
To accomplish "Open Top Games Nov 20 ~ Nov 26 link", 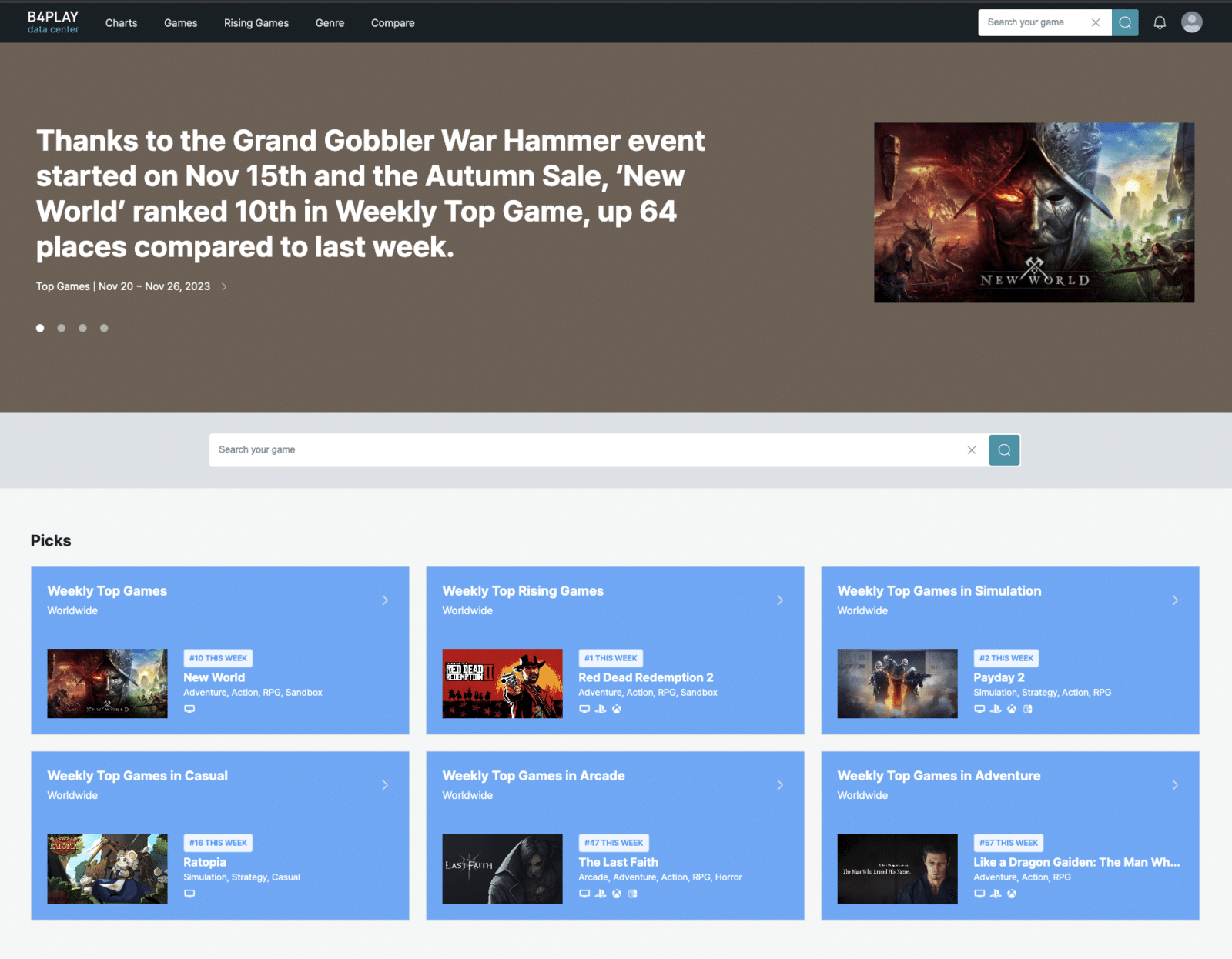I will click(131, 286).
